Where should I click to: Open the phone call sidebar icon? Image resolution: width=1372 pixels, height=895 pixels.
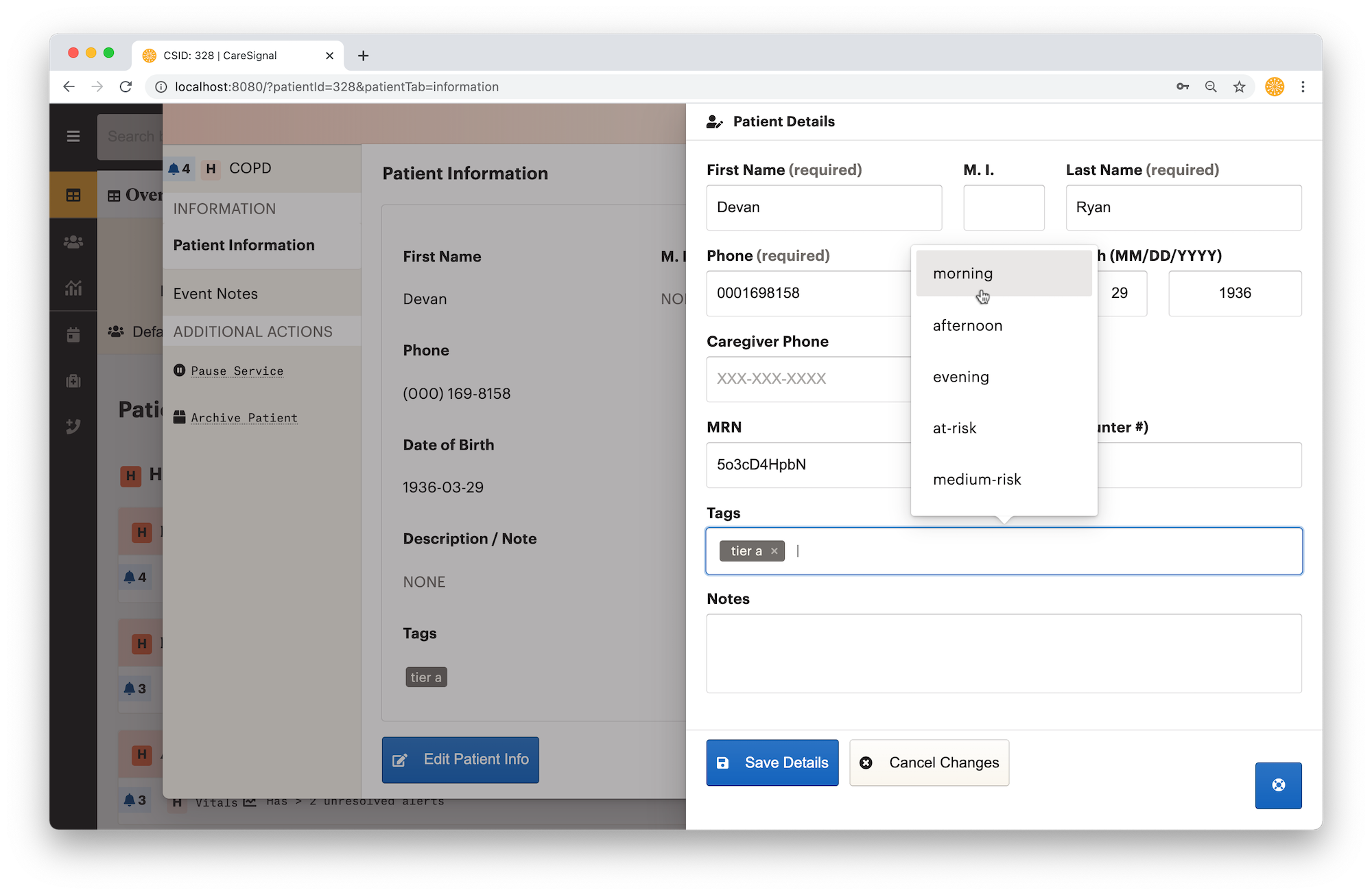coord(73,427)
